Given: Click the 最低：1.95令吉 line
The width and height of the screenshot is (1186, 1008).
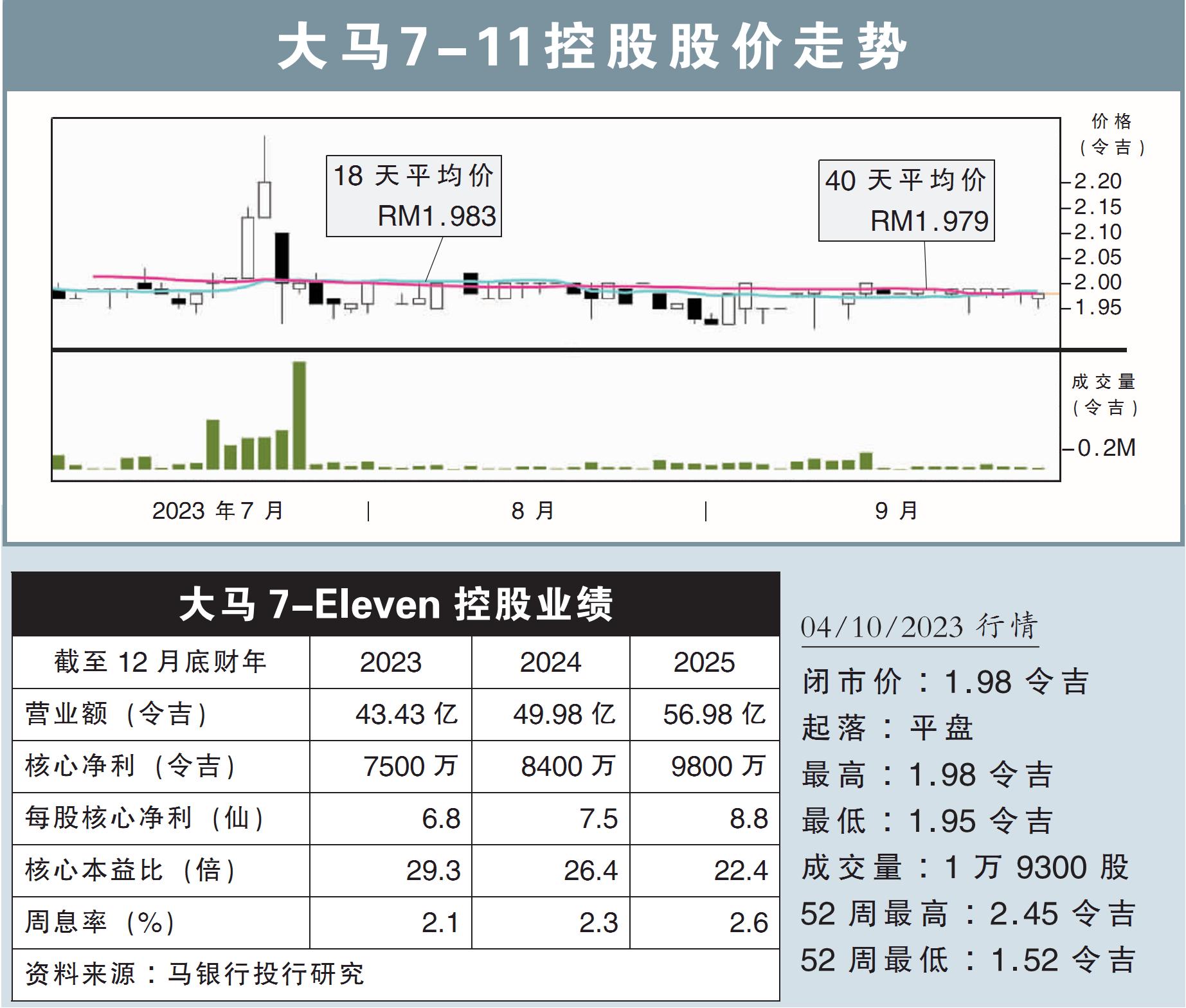Looking at the screenshot, I should (927, 821).
